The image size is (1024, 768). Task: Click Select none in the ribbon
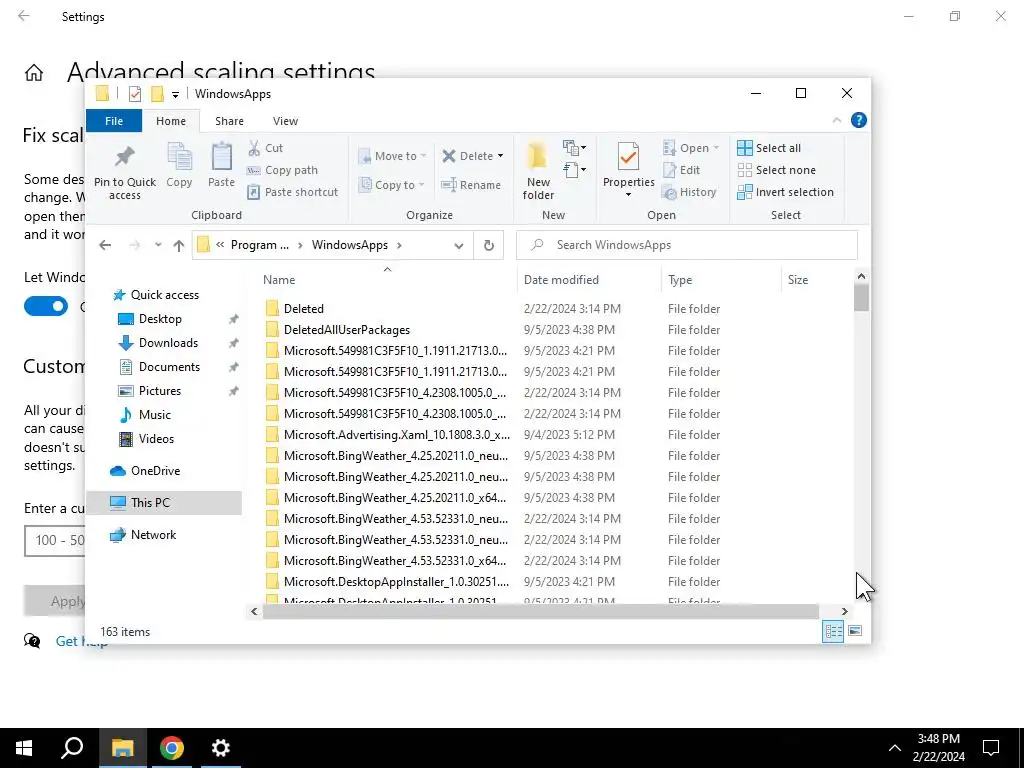pos(776,170)
